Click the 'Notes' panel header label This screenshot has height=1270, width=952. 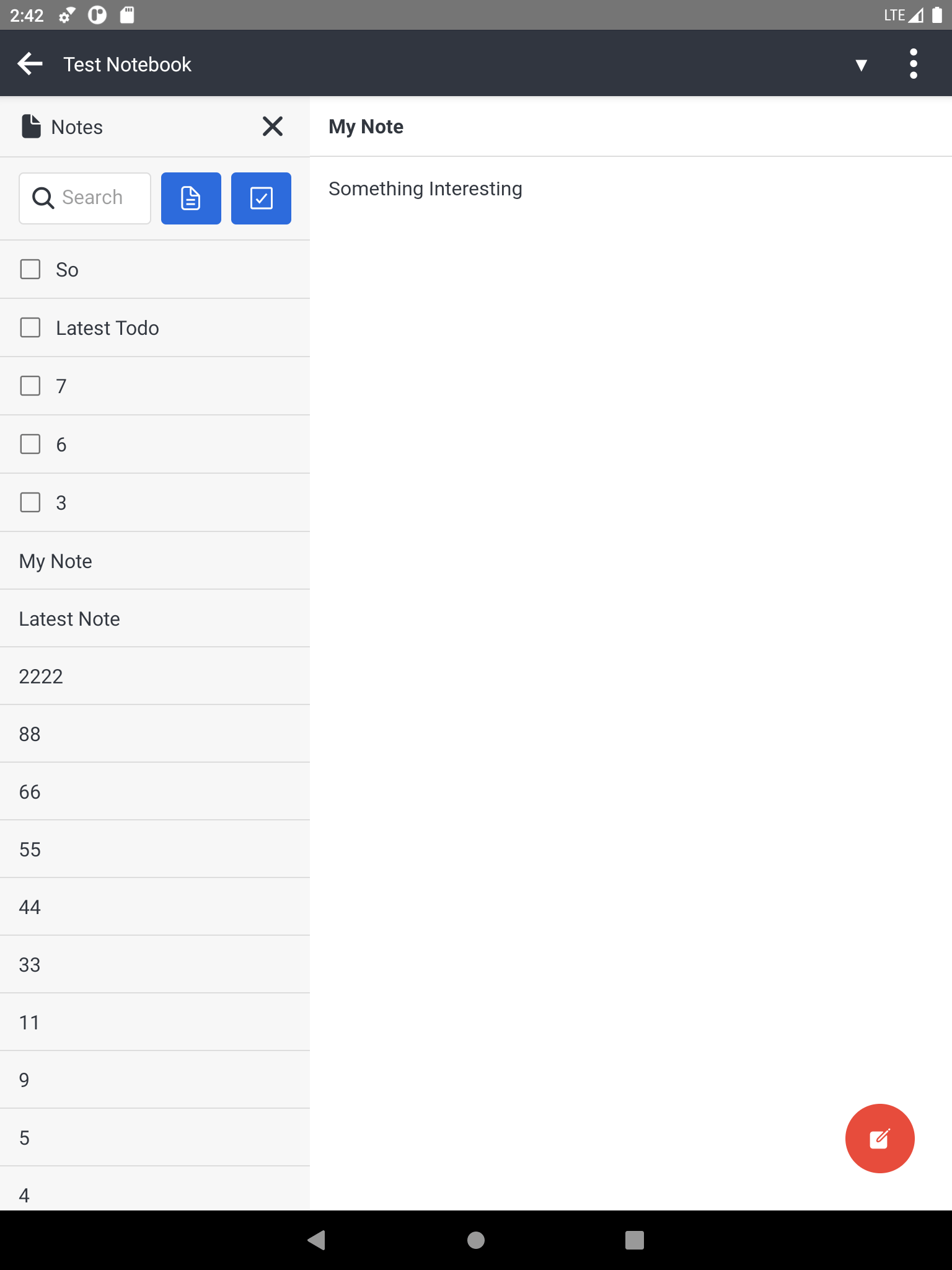click(77, 127)
